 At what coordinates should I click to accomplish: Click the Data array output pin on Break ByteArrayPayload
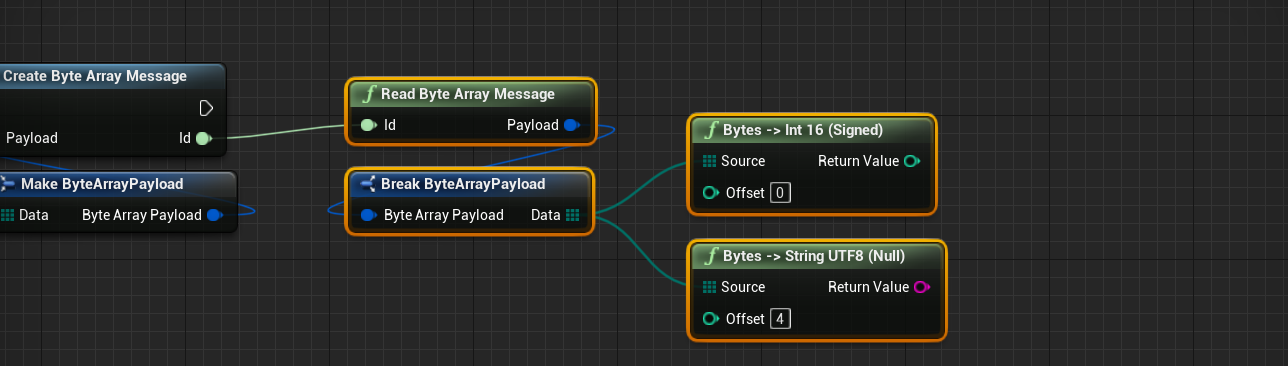point(572,215)
